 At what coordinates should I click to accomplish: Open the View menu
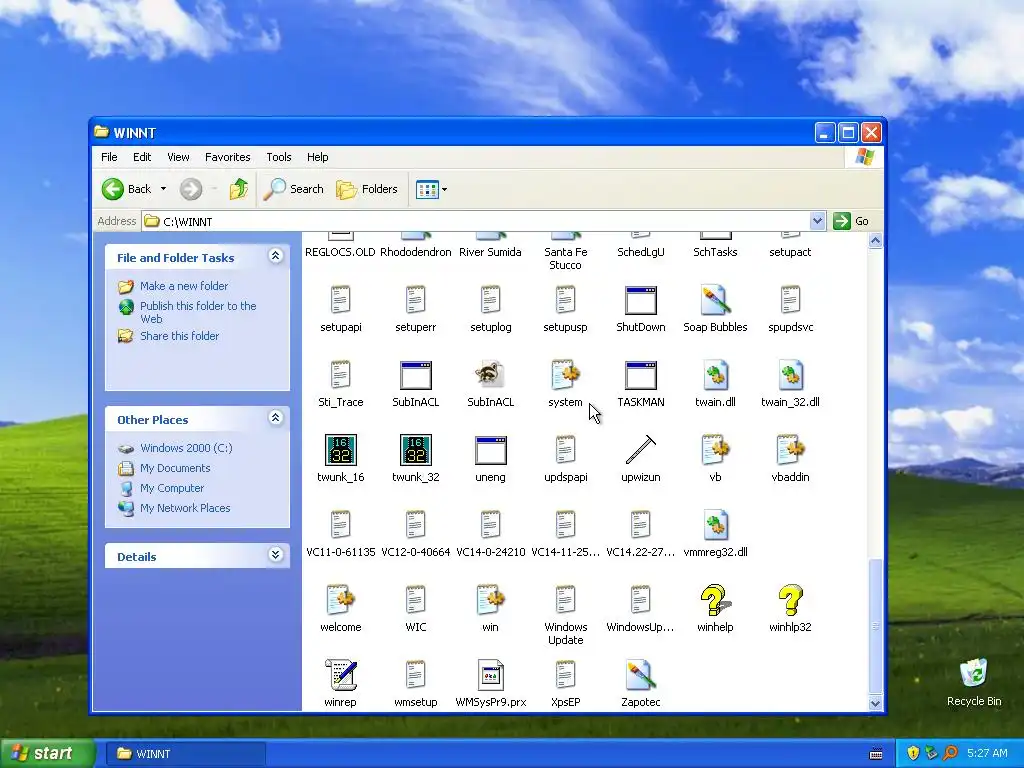tap(178, 157)
